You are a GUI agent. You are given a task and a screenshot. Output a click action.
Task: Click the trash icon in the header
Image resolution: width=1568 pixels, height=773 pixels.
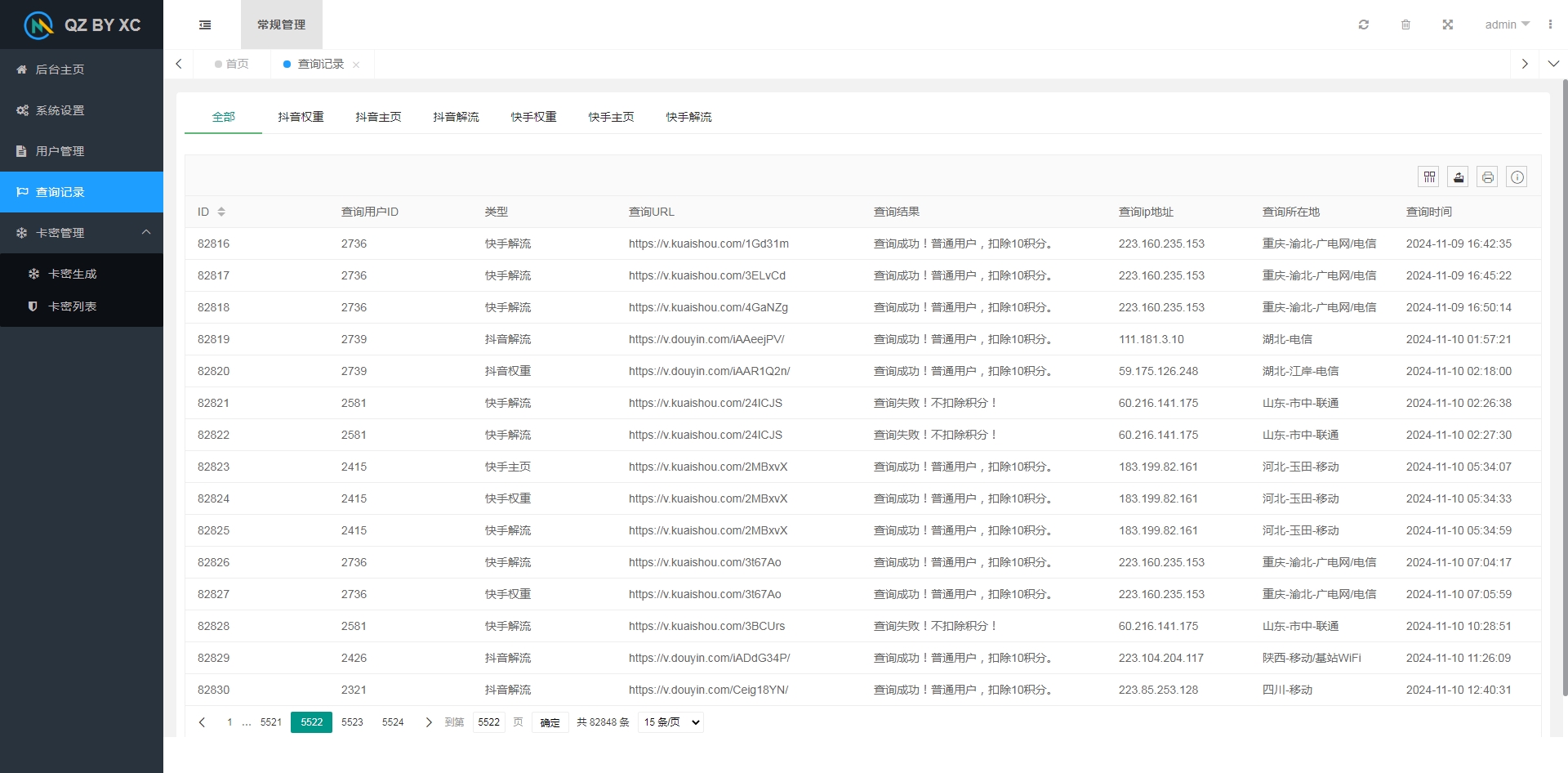[1405, 25]
